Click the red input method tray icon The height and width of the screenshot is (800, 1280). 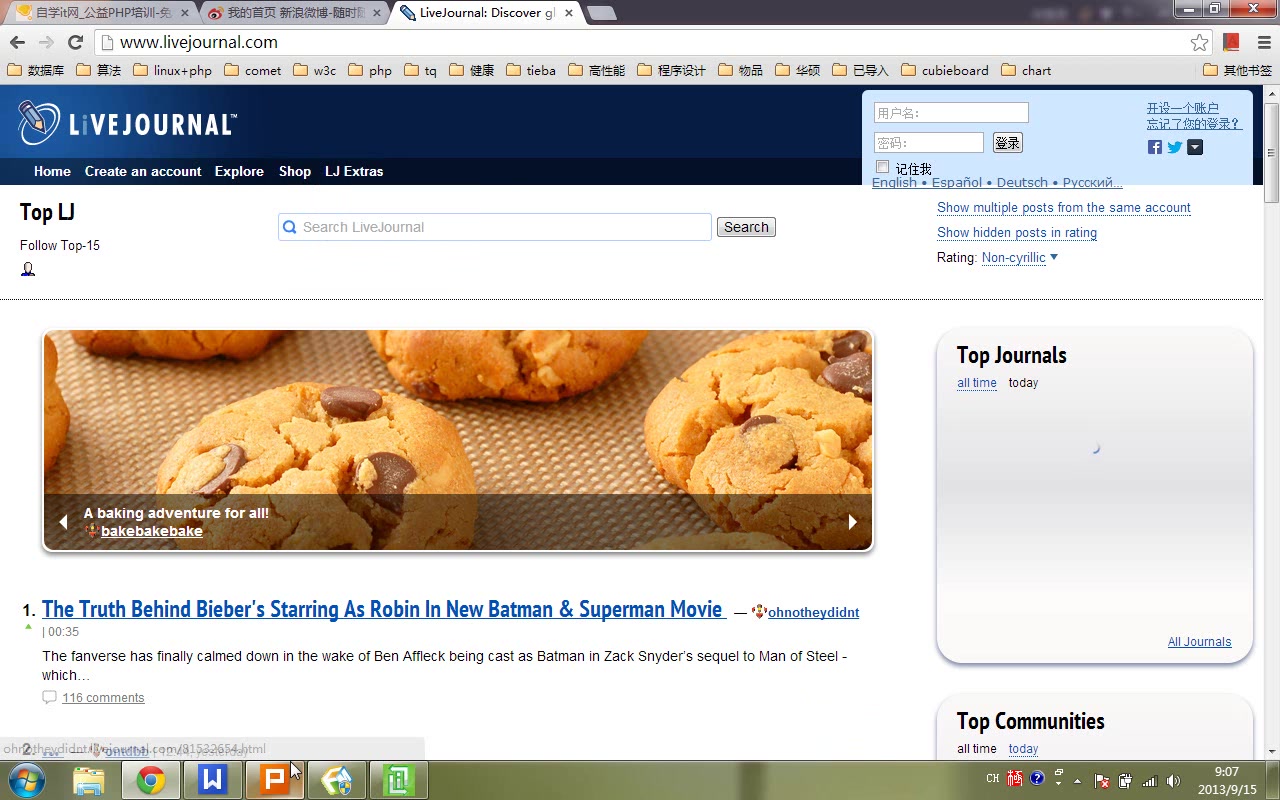pos(1016,778)
